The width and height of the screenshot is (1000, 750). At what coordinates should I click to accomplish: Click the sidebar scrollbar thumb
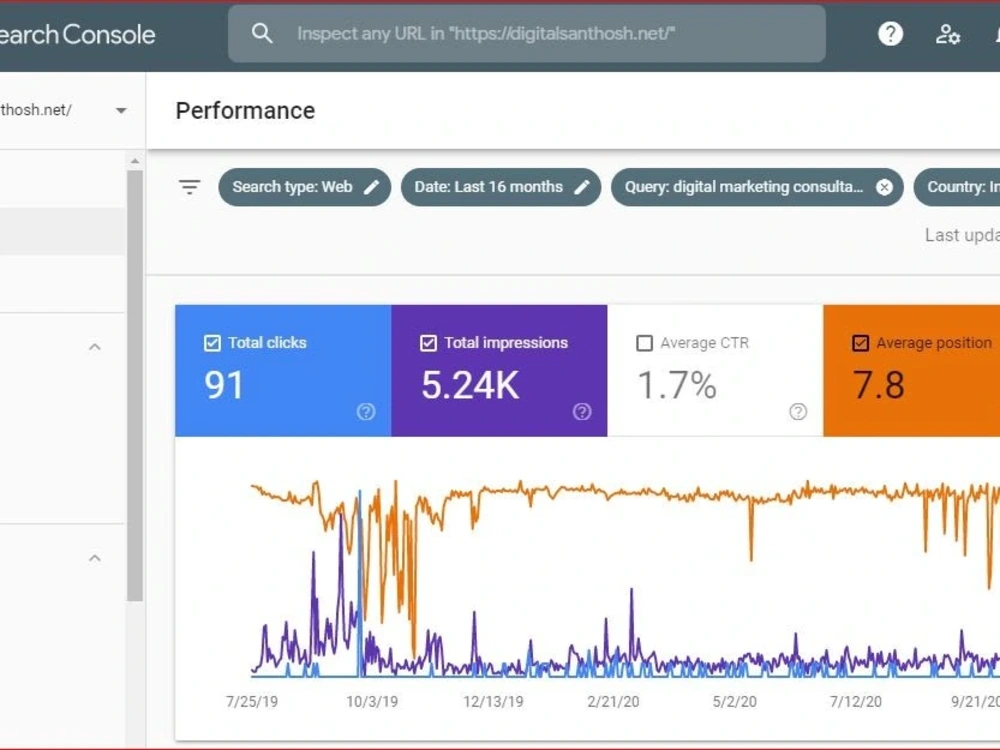[x=135, y=386]
